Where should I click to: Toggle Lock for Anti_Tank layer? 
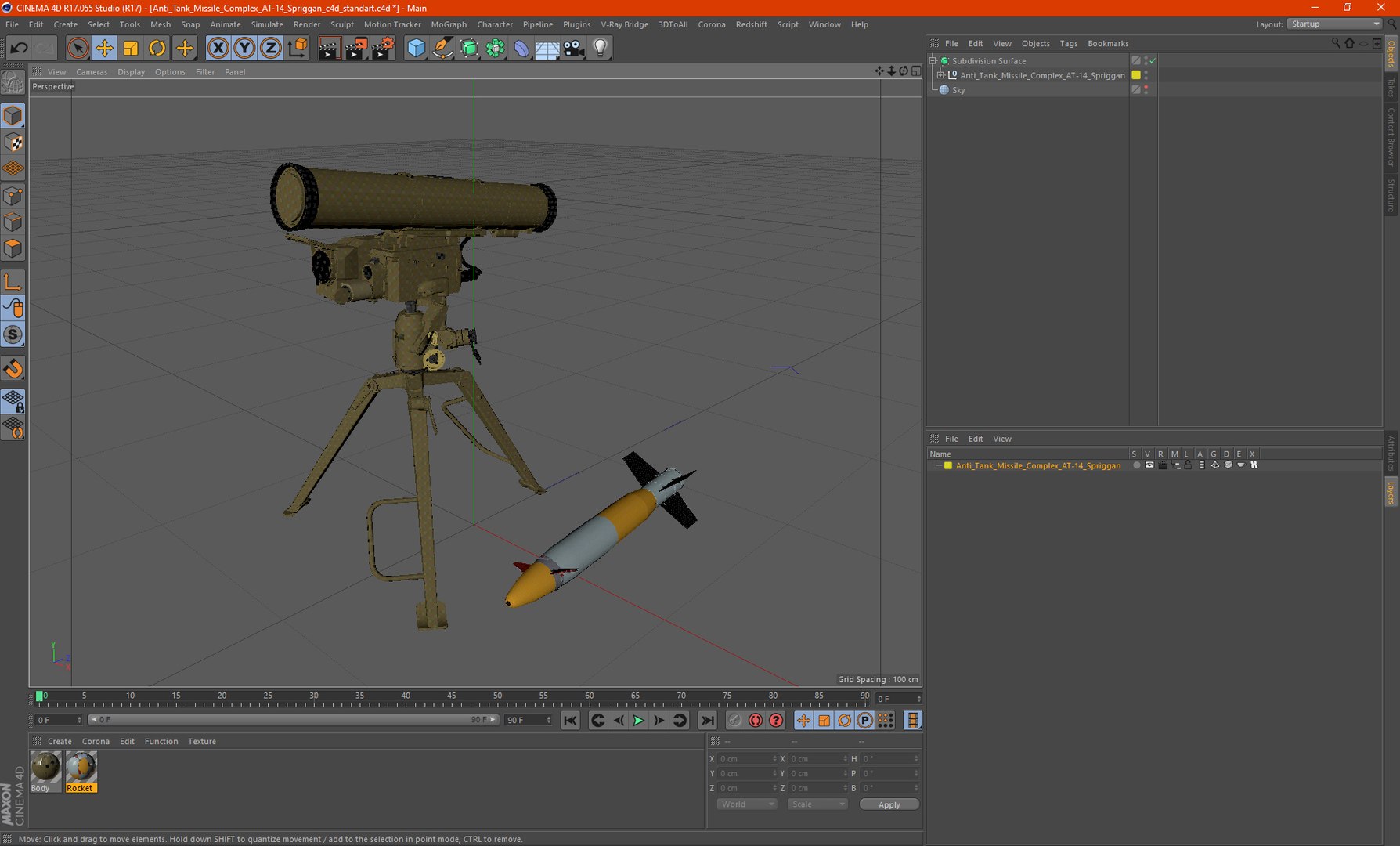coord(1189,465)
